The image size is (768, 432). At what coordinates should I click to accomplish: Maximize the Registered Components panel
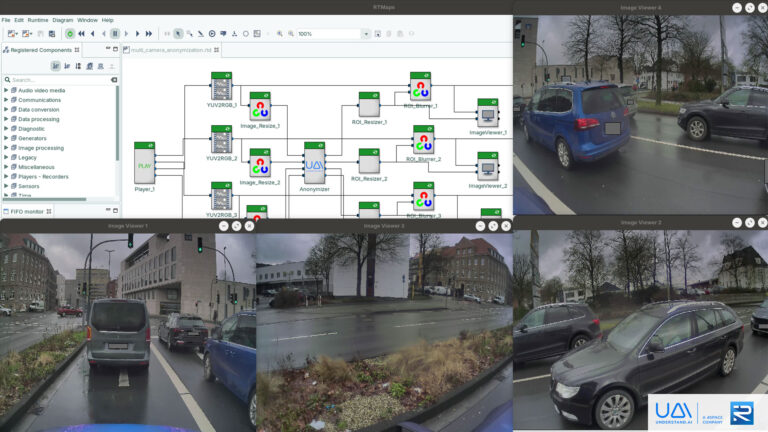(x=116, y=49)
